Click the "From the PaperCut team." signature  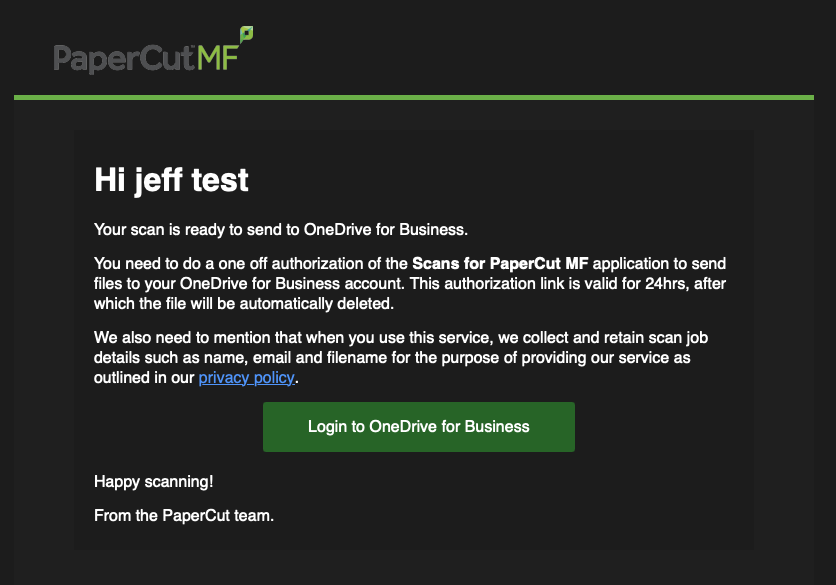click(183, 516)
